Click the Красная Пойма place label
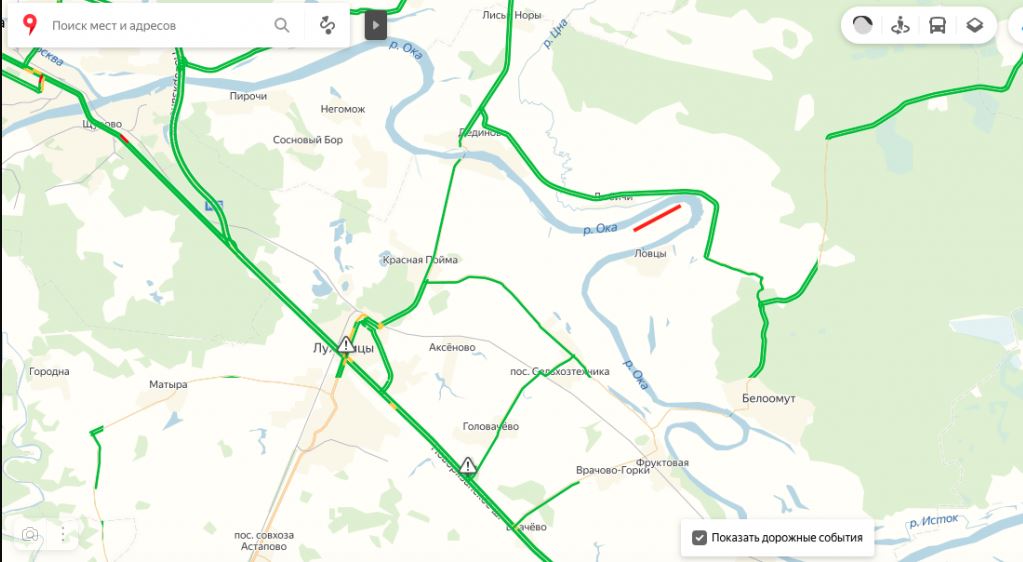Image resolution: width=1023 pixels, height=562 pixels. (x=420, y=260)
